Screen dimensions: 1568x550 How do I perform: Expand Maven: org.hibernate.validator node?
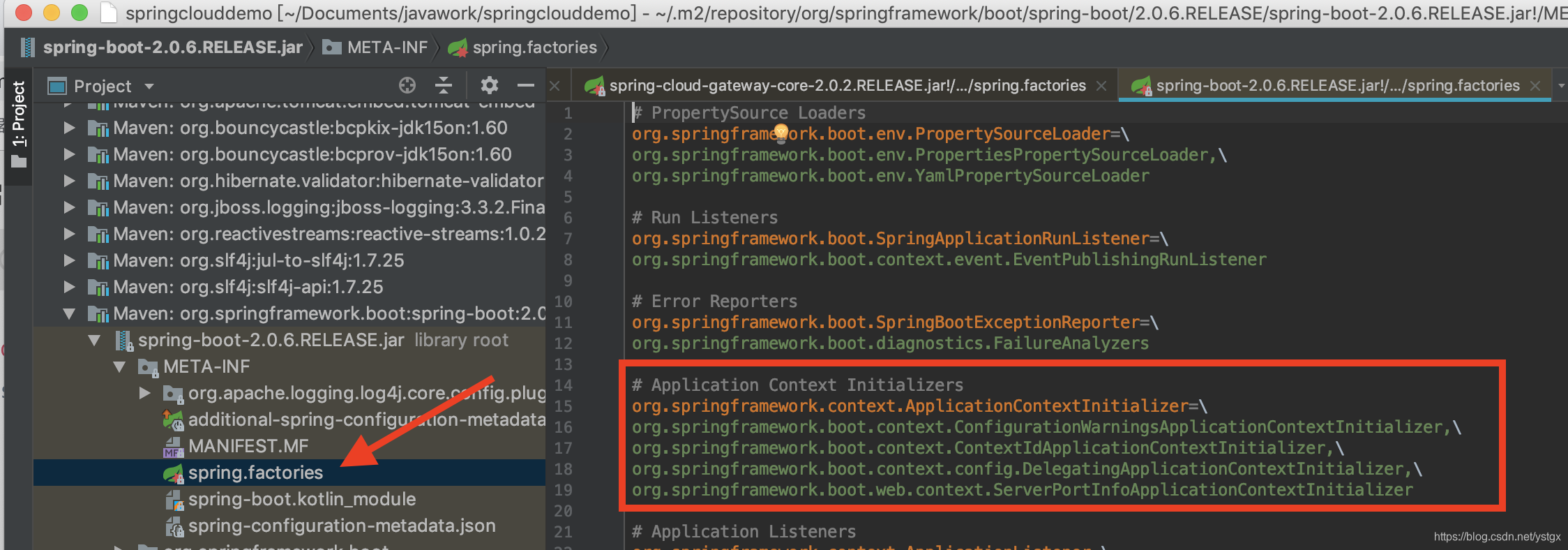click(69, 181)
